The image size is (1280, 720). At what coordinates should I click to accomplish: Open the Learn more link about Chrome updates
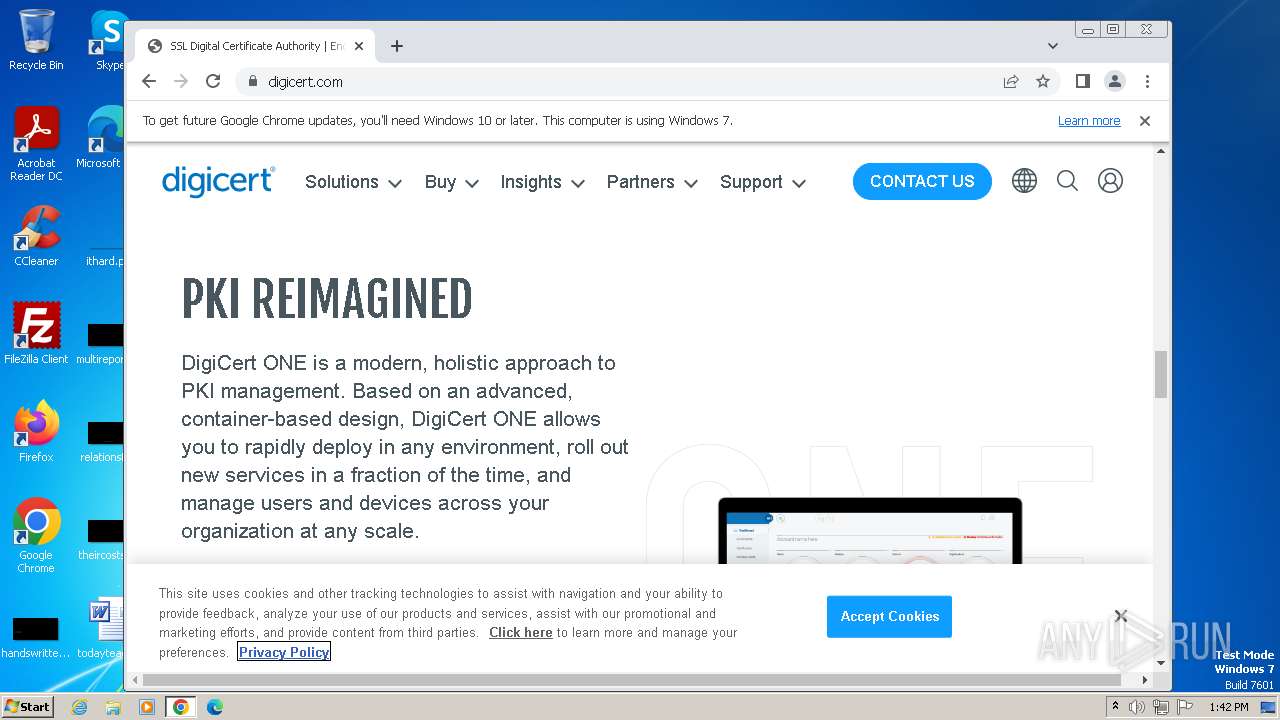click(x=1089, y=121)
